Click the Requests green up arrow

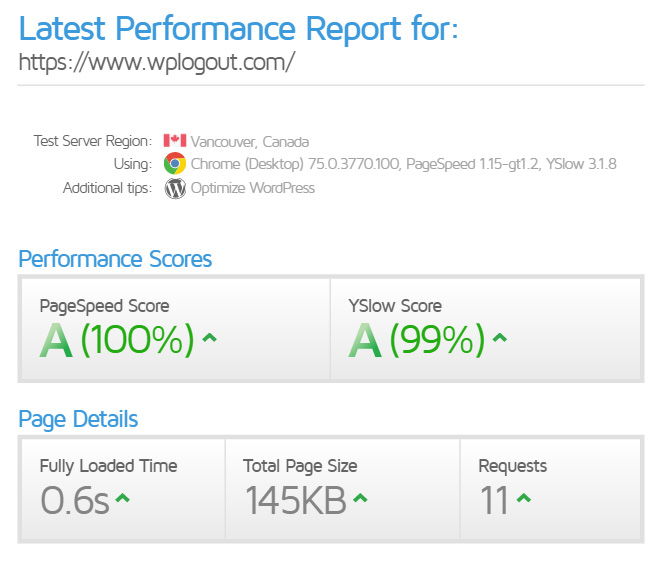(x=524, y=498)
